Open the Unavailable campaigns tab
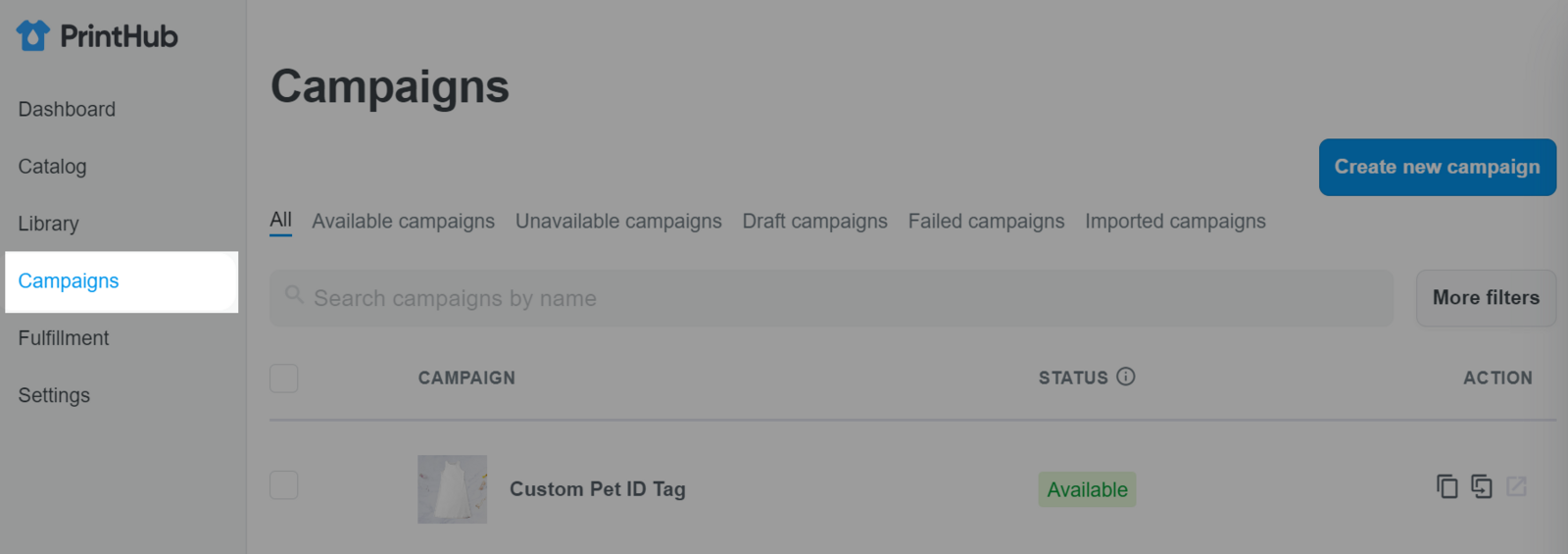 pos(618,222)
